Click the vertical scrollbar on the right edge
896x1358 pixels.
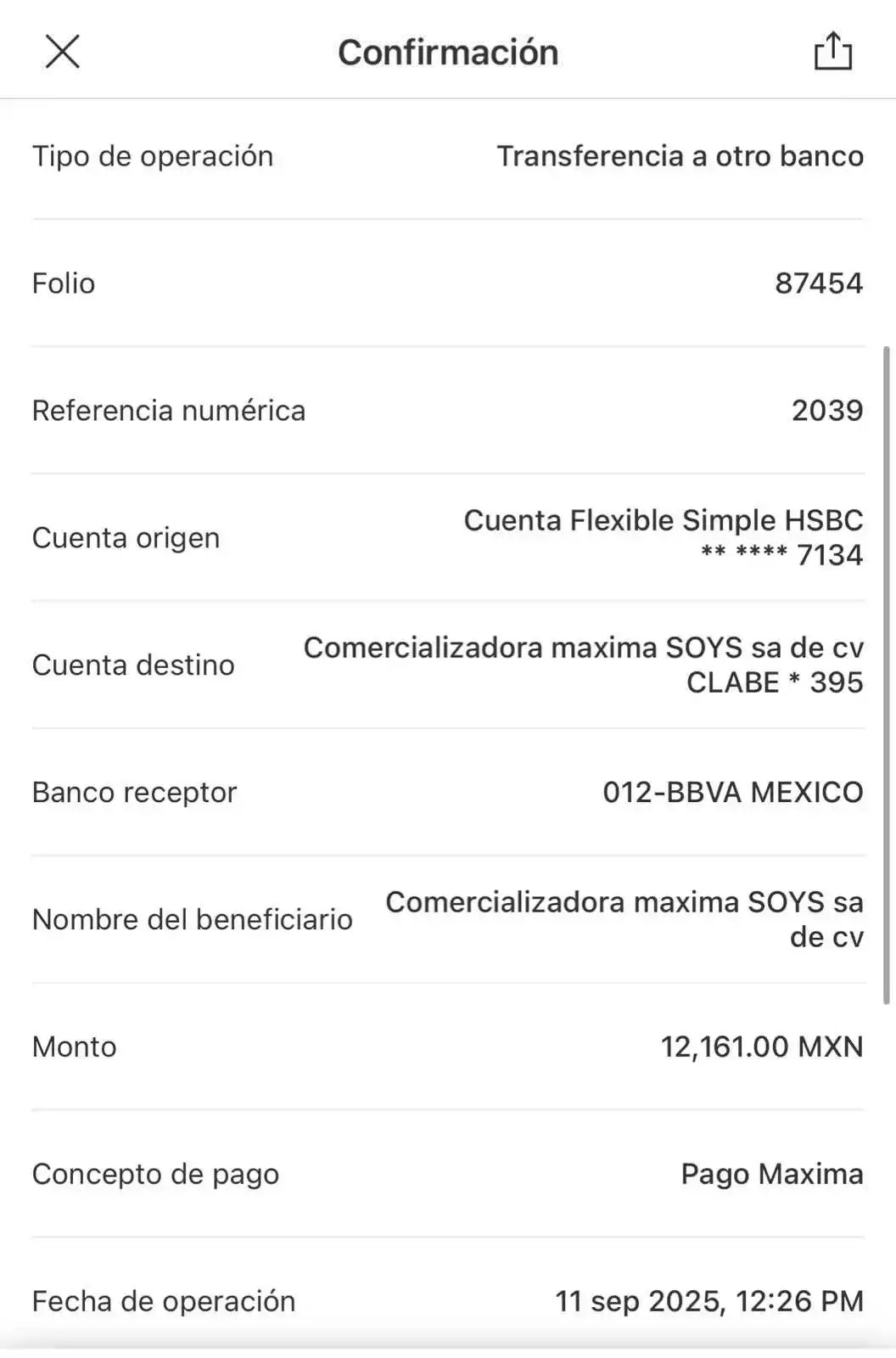pos(888,675)
